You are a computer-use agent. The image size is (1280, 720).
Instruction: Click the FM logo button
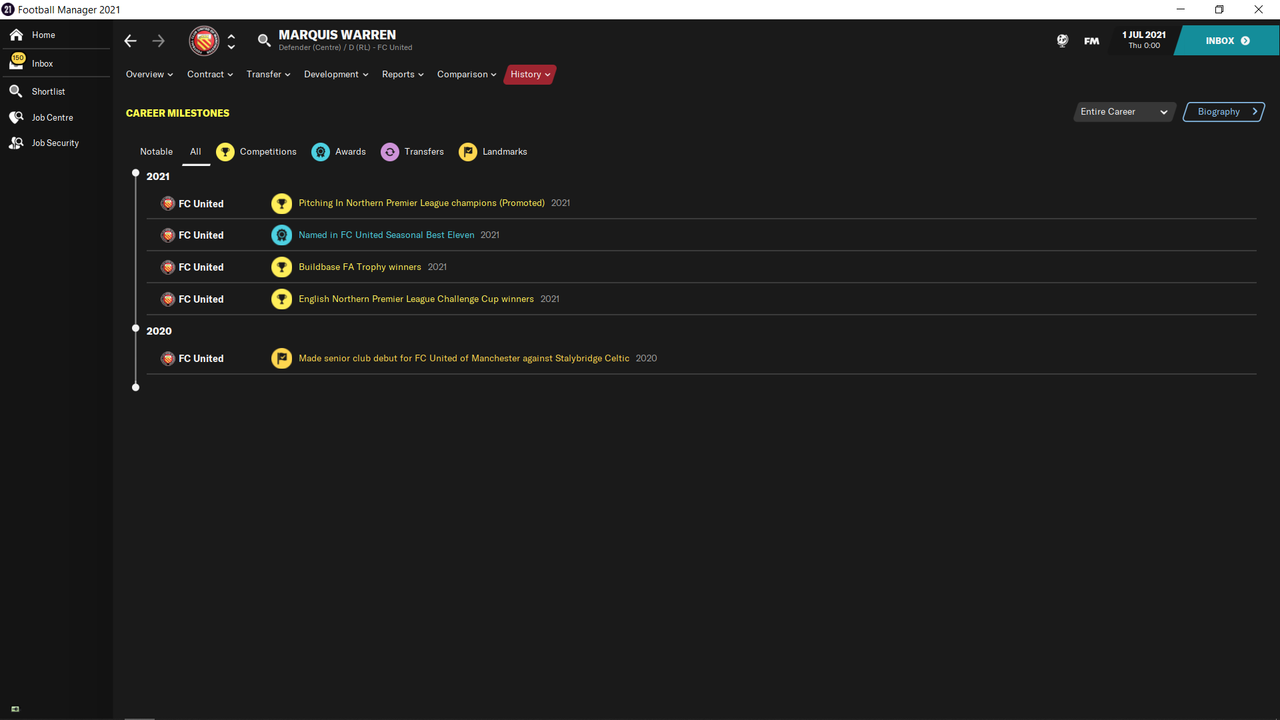[x=1091, y=41]
